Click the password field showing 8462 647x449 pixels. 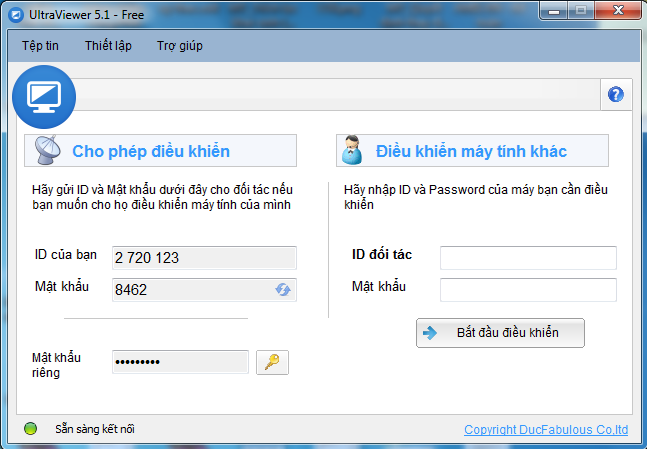pos(204,290)
